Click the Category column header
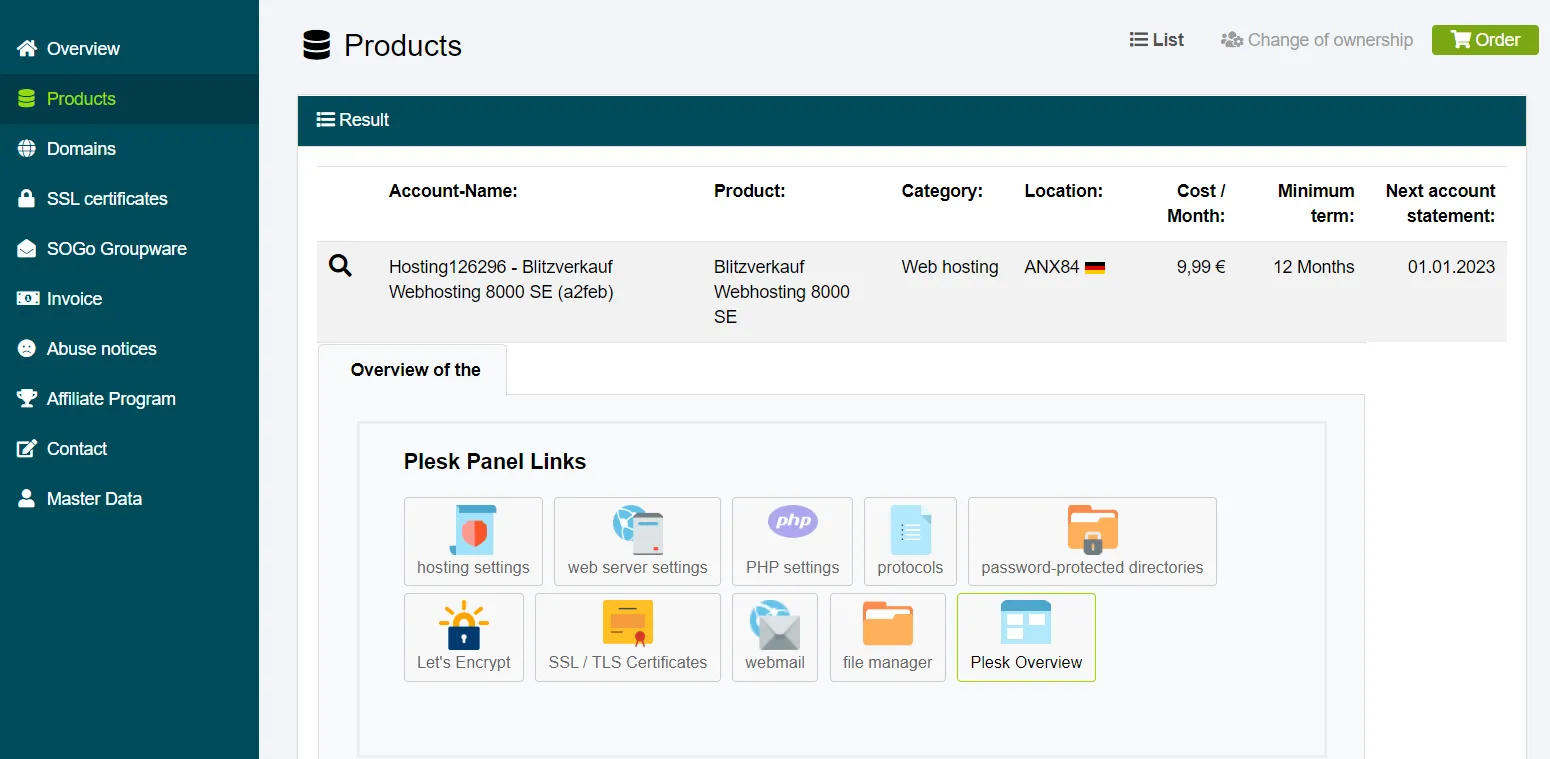1550x759 pixels. click(942, 191)
